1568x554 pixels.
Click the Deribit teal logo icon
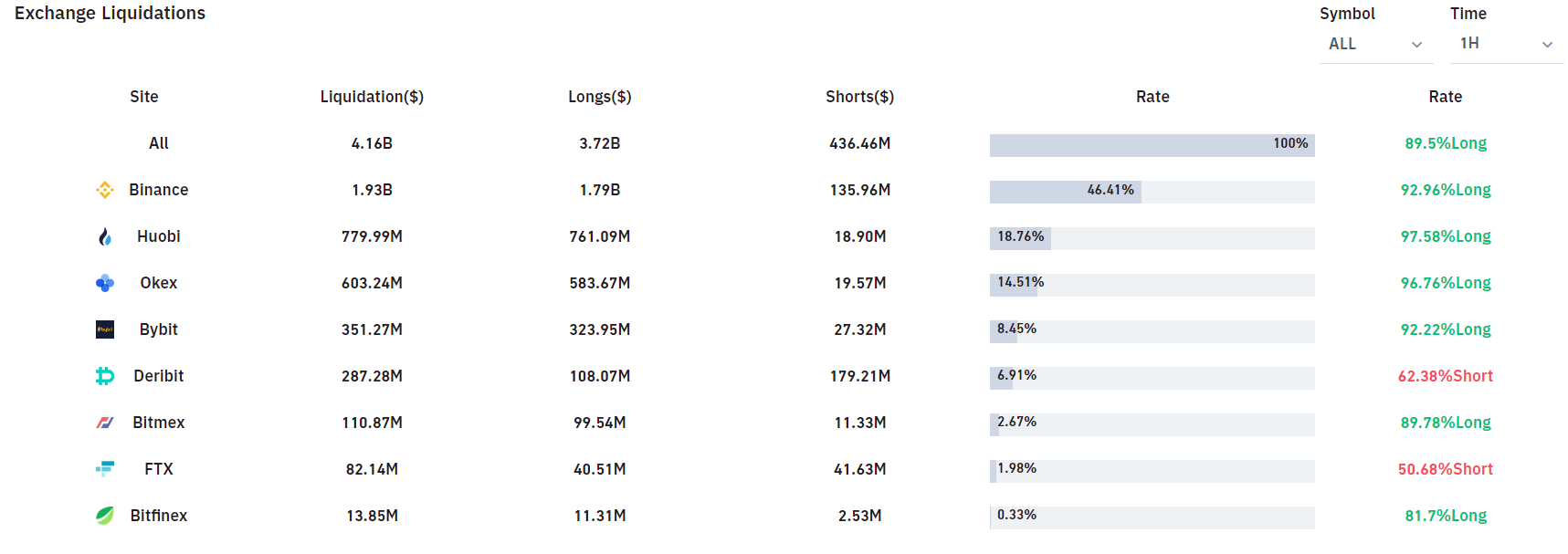point(105,376)
